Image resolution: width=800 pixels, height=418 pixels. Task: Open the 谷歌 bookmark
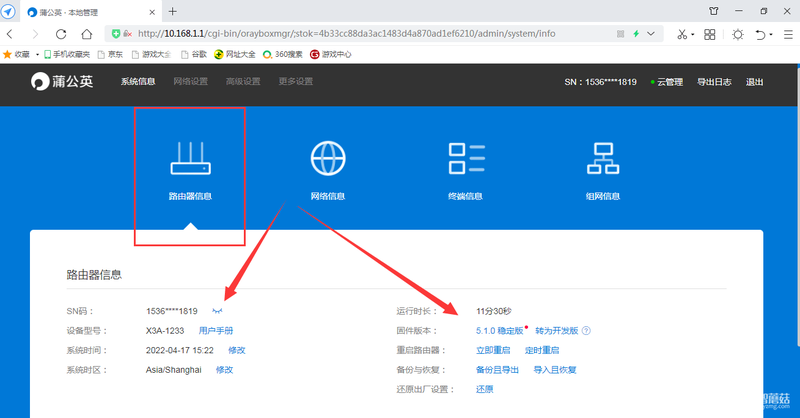coord(193,54)
